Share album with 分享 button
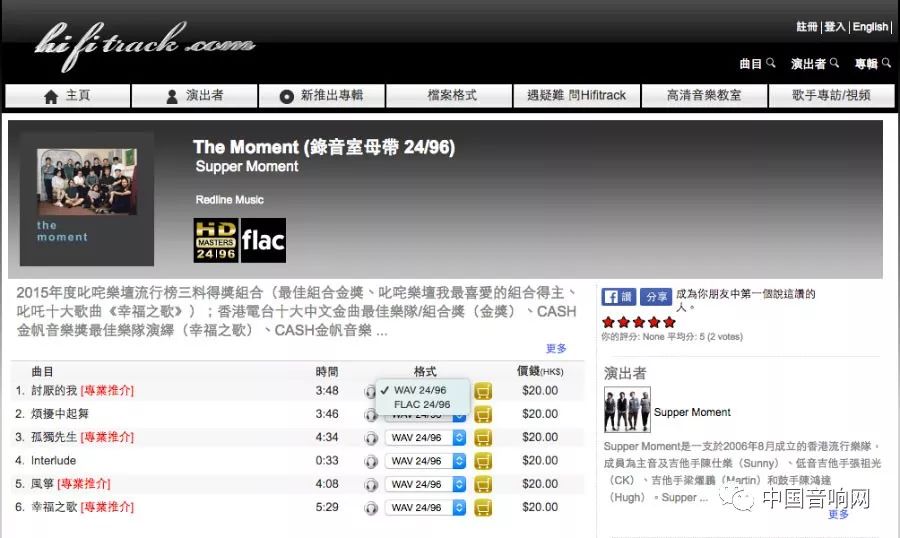The height and width of the screenshot is (538, 900). (656, 297)
